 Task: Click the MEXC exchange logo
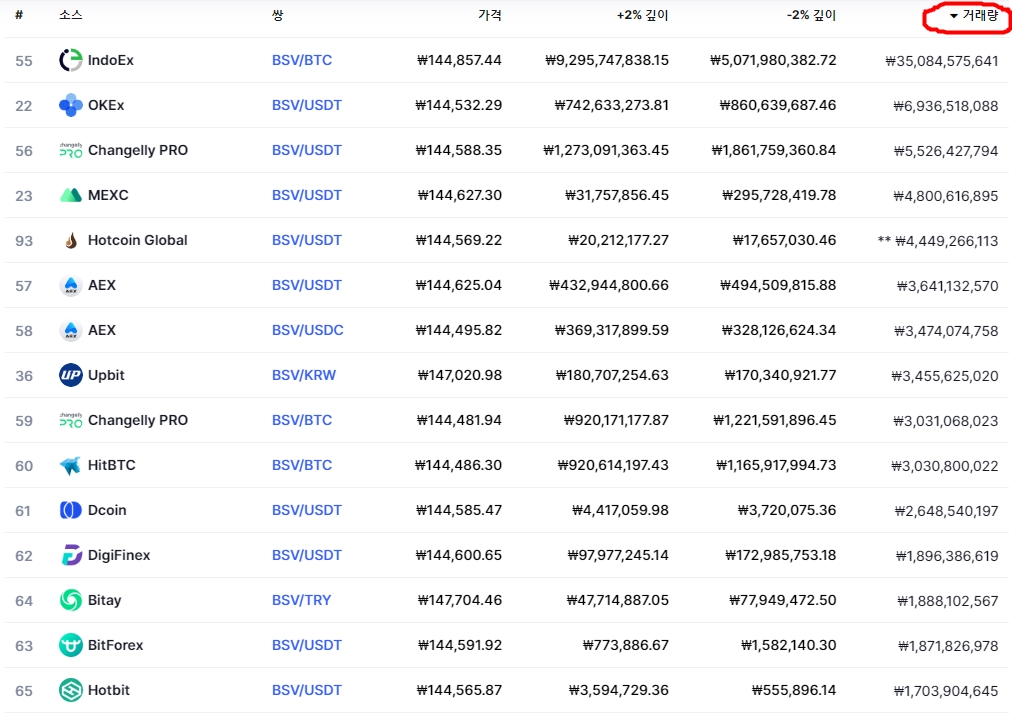click(70, 195)
